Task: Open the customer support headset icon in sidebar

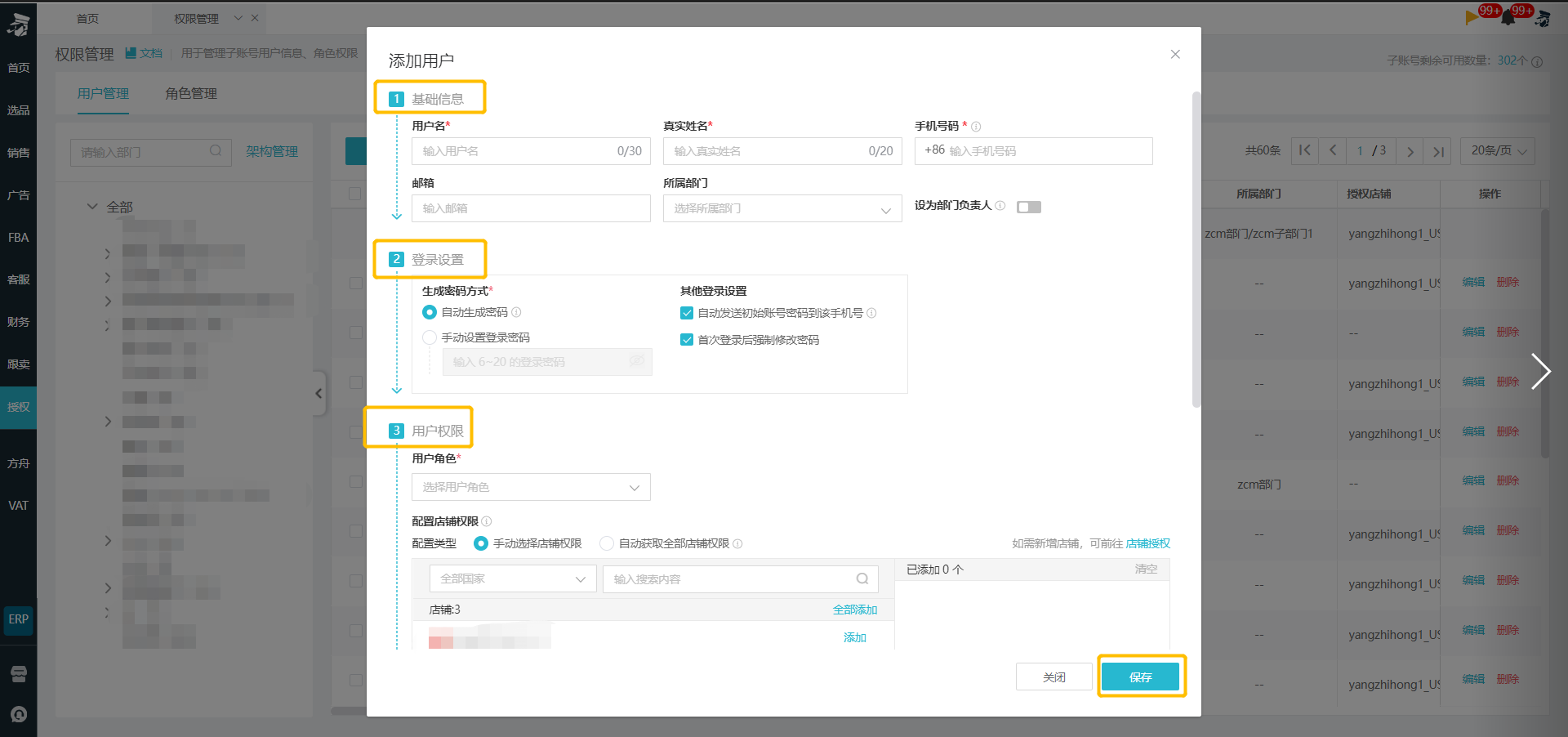Action: pyautogui.click(x=19, y=714)
